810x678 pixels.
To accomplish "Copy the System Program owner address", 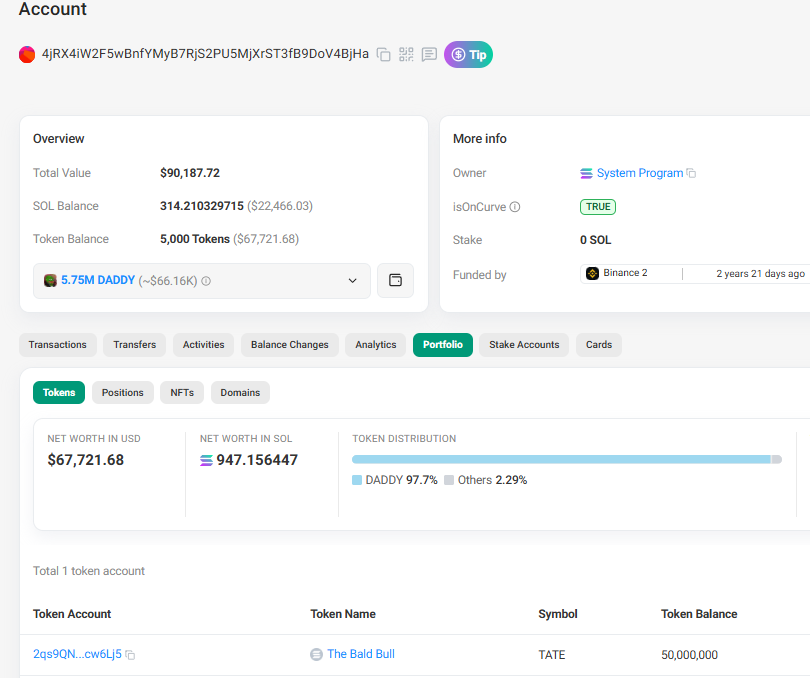I will coord(691,173).
